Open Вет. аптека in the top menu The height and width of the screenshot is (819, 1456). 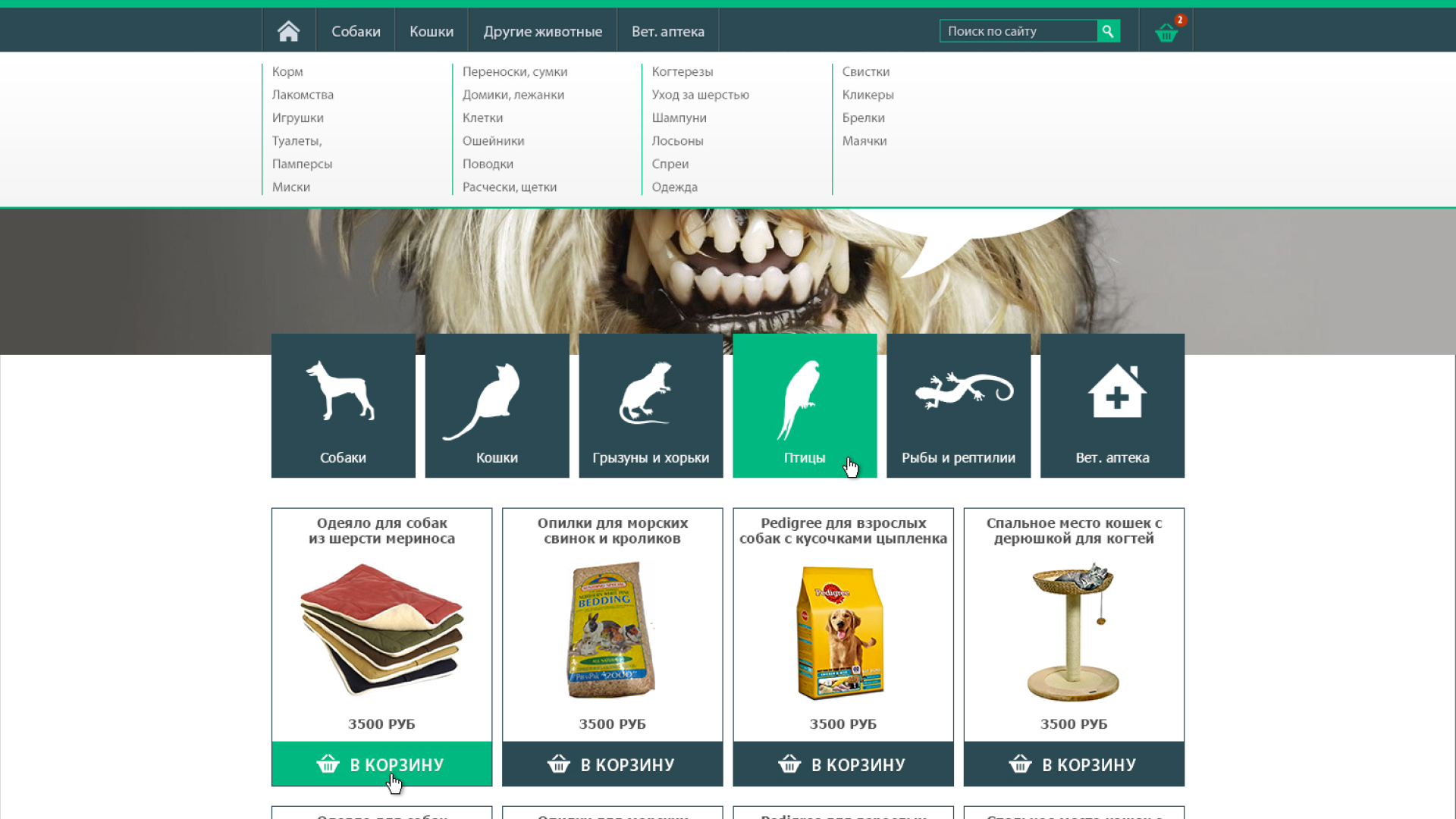click(x=668, y=31)
